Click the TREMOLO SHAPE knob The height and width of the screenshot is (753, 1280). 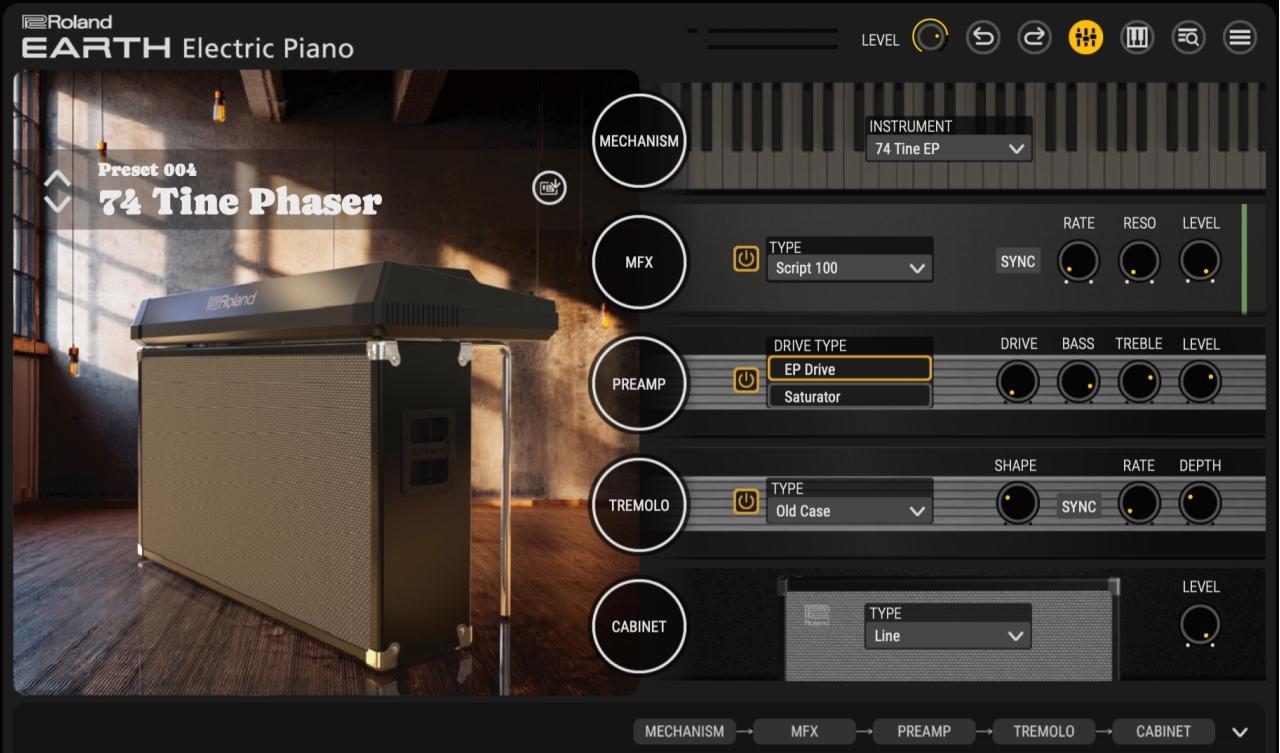1018,503
